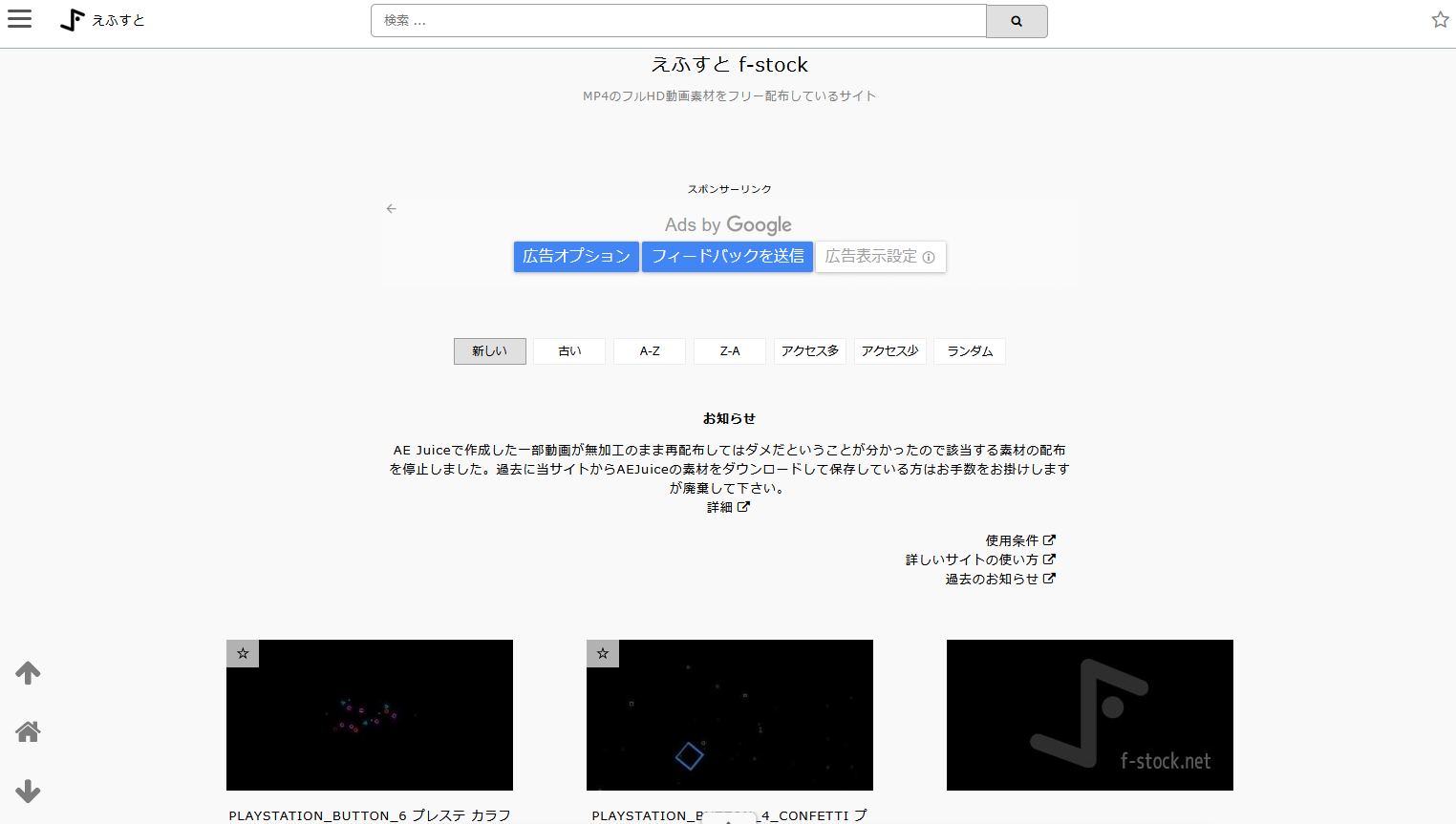Screen dimensions: 1456x824
Task: Open the 使用条件 link
Action: [1016, 539]
